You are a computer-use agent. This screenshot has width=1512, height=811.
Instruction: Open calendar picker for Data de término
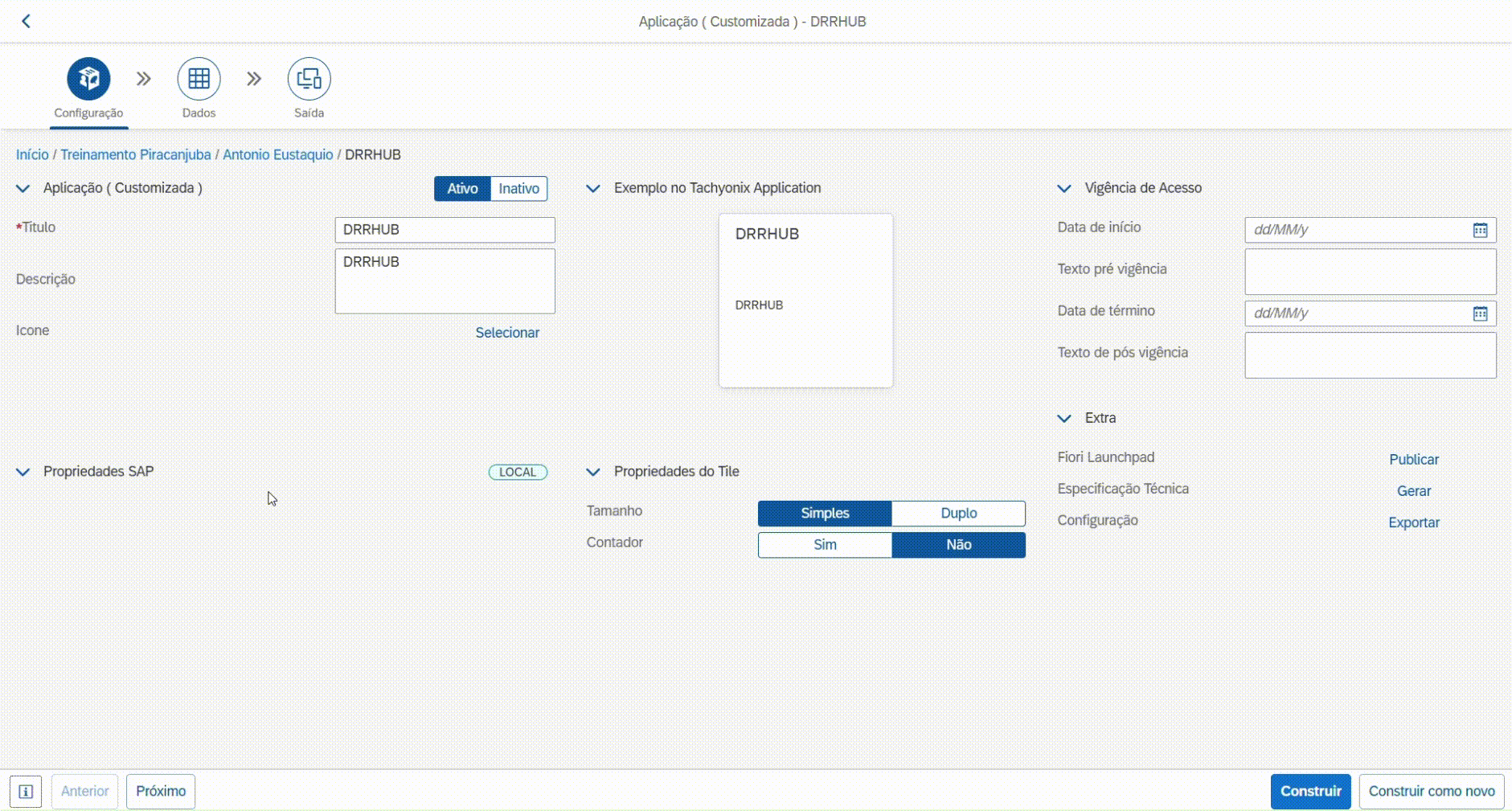point(1480,313)
